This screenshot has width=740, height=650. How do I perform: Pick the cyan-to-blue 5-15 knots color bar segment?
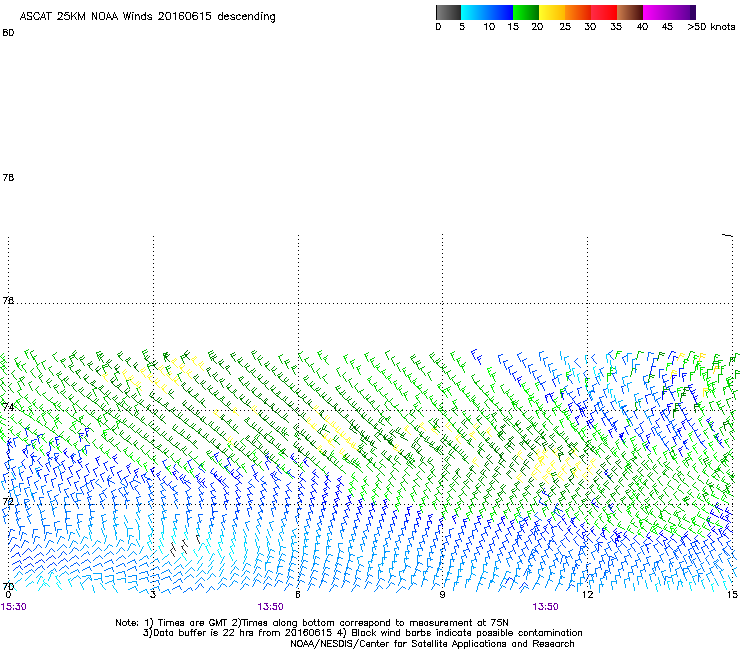487,12
